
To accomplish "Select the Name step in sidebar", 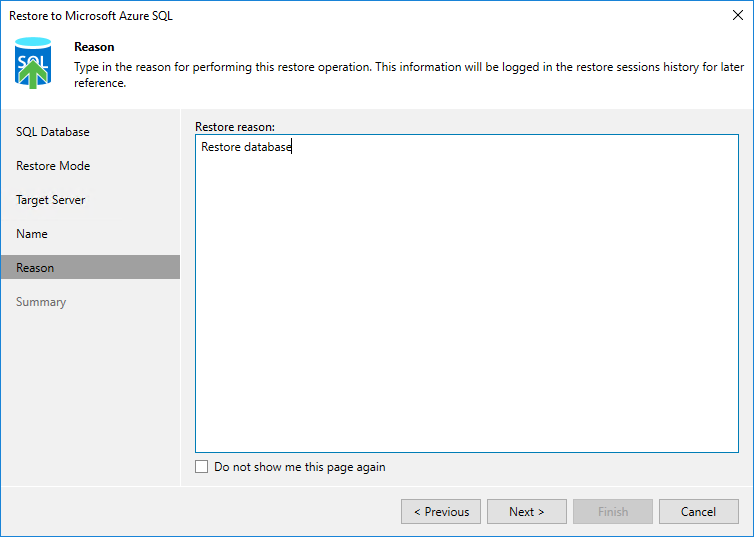I will 32,234.
